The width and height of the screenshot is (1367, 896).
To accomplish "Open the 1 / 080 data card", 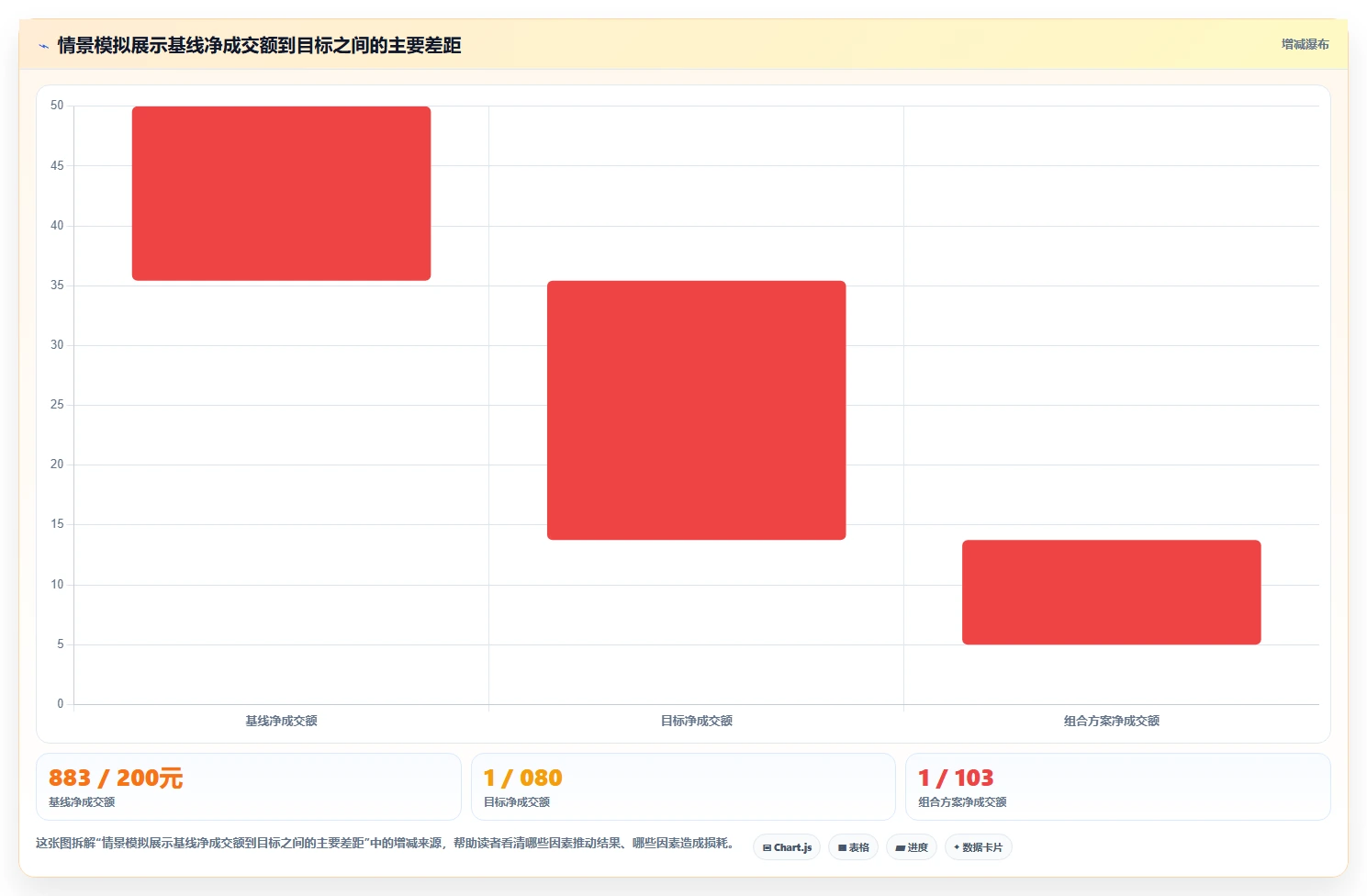I will tap(683, 787).
